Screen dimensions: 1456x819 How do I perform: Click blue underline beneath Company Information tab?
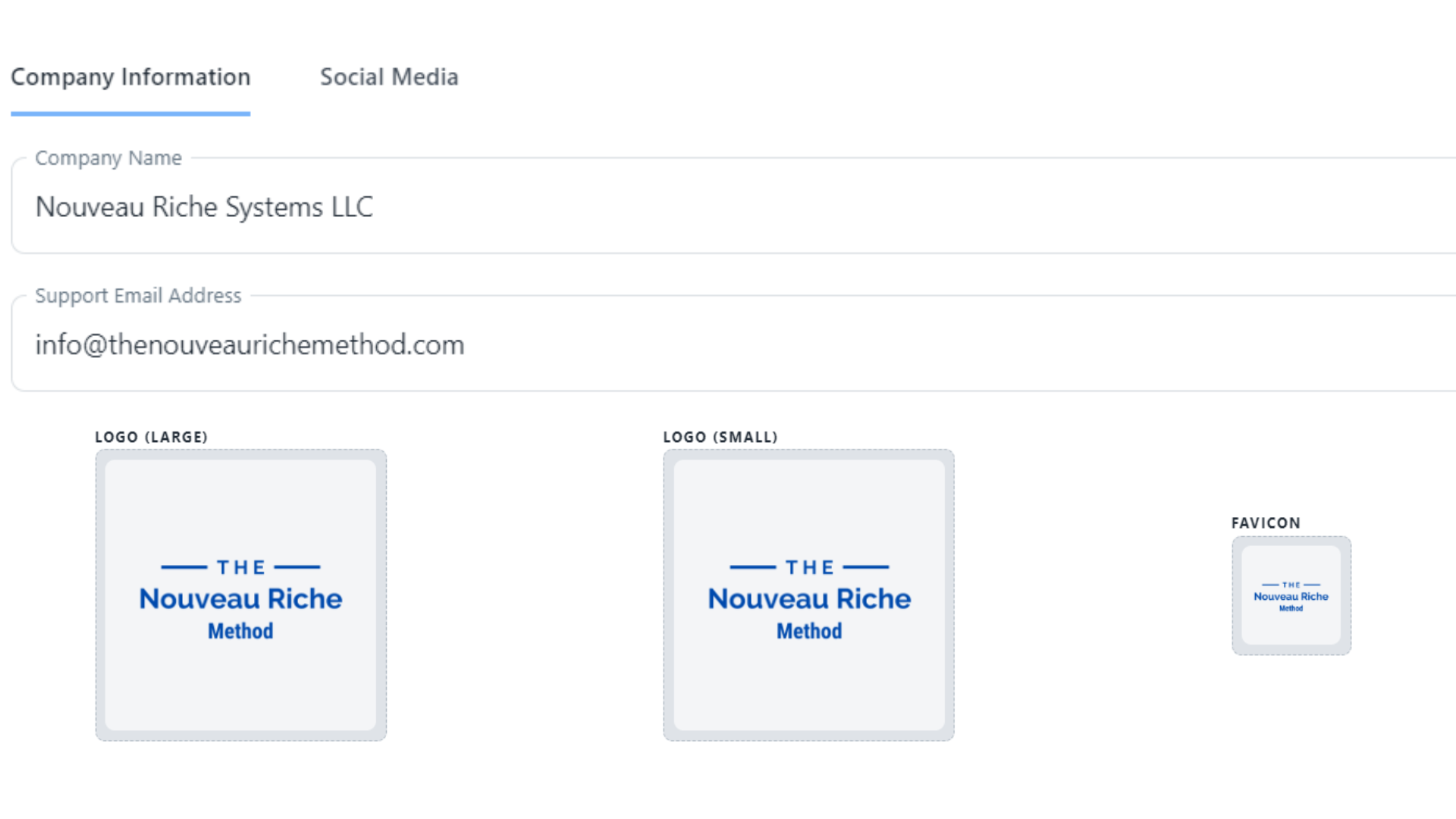click(x=130, y=114)
